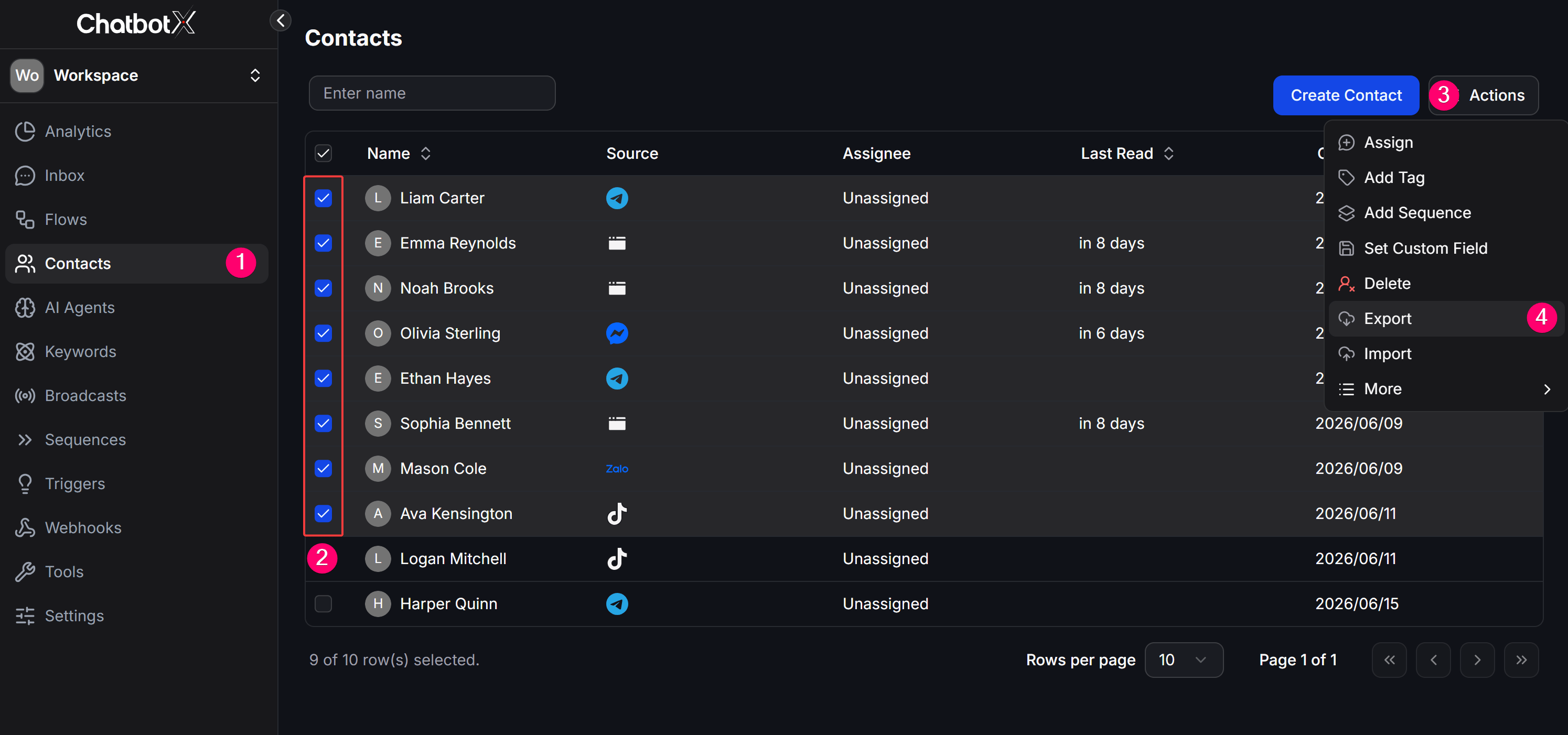1568x735 pixels.
Task: Open Triggers lightbulb icon
Action: tap(24, 484)
